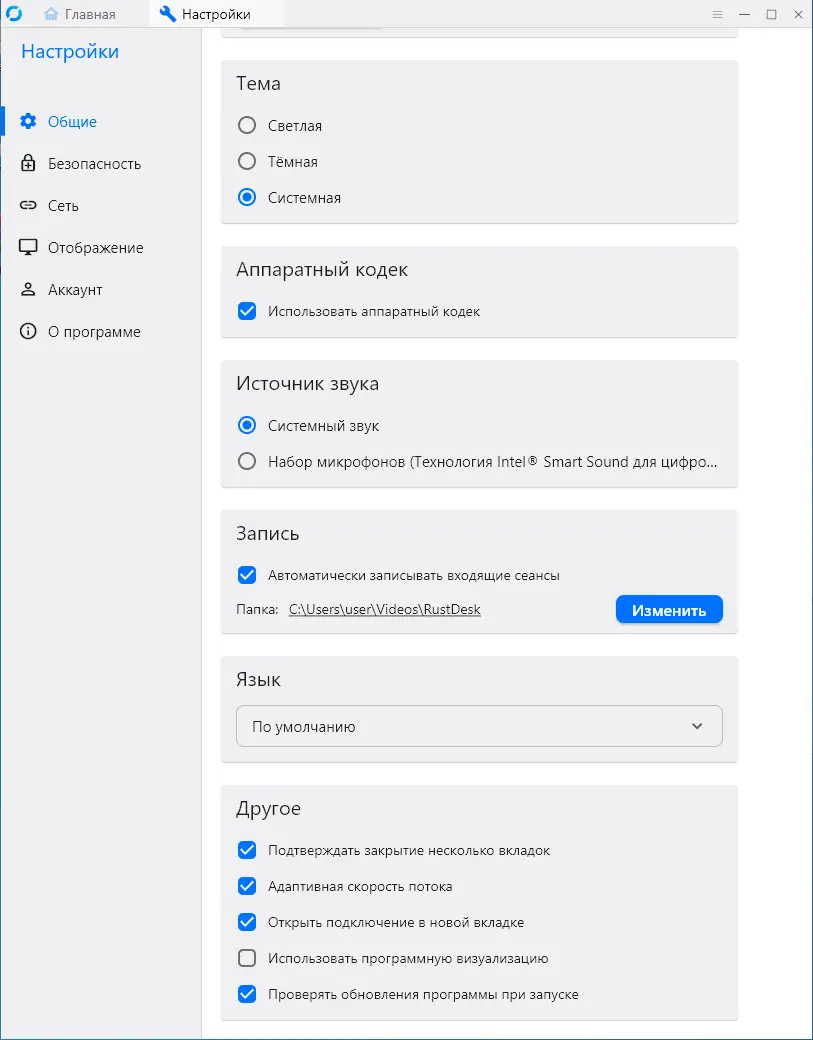Disable Использовать аппаратный кодек checkbox
Viewport: 813px width, 1040px height.
(x=247, y=312)
